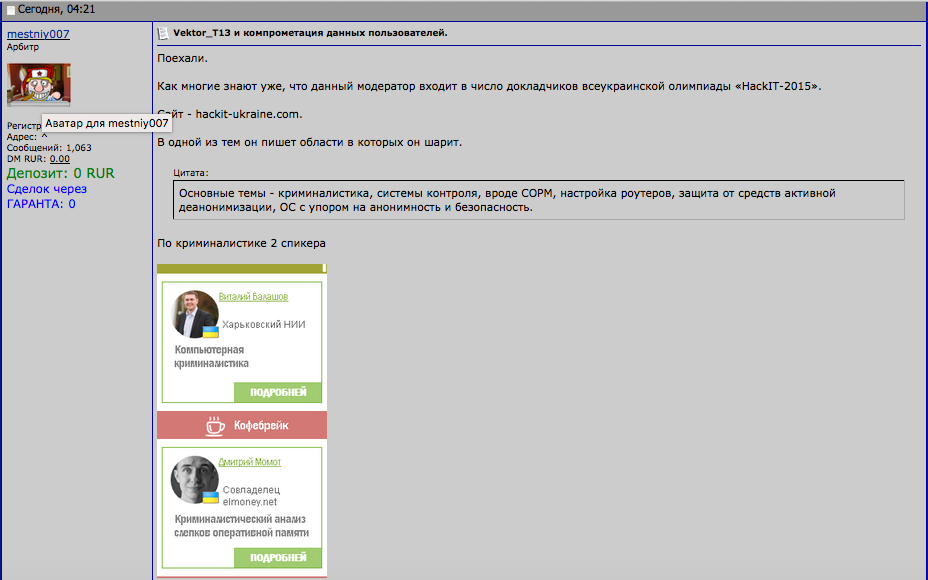Click Компьютерная криминалистика talk title

tap(211, 356)
